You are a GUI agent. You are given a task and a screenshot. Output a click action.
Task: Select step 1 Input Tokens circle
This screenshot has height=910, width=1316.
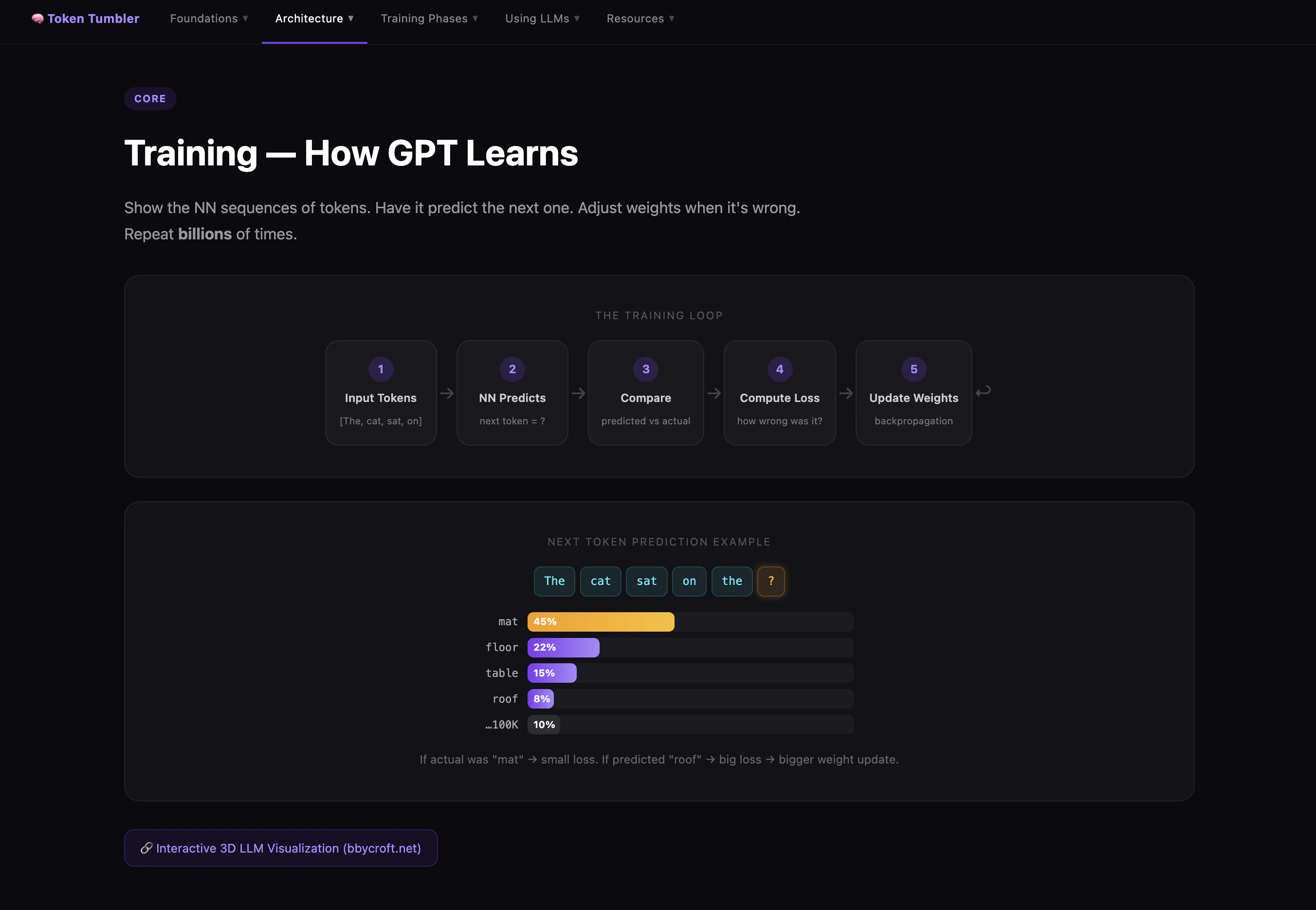click(x=381, y=369)
